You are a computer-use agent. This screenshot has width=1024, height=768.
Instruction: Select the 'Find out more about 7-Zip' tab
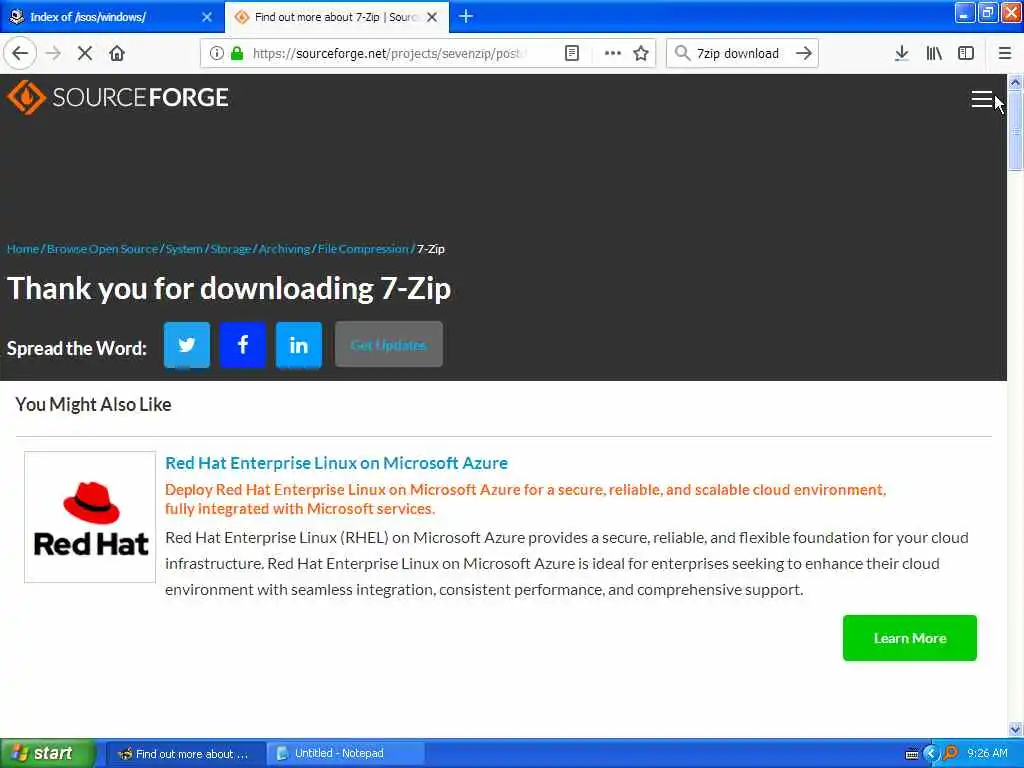(337, 17)
